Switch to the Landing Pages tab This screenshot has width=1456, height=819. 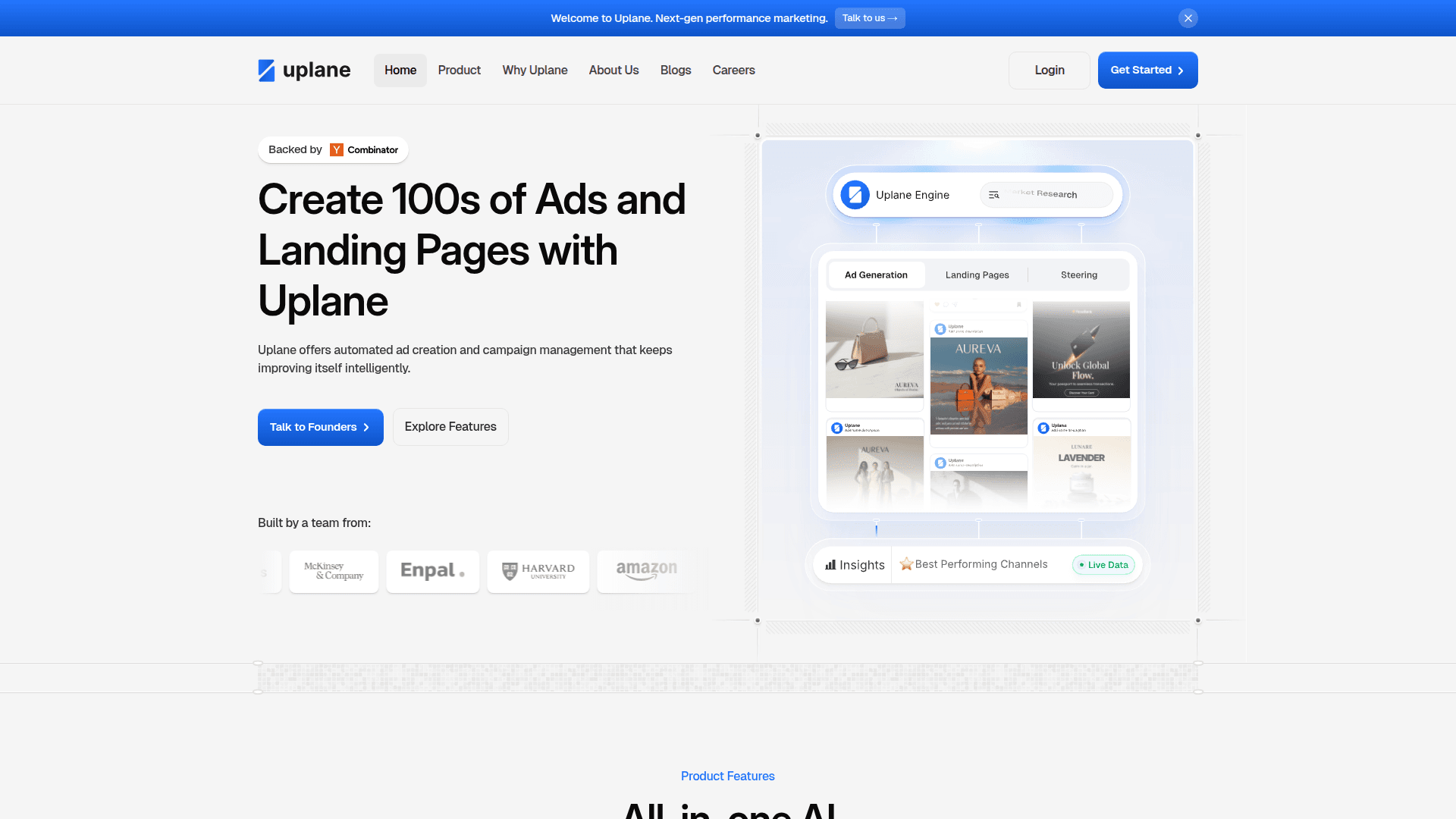coord(977,275)
